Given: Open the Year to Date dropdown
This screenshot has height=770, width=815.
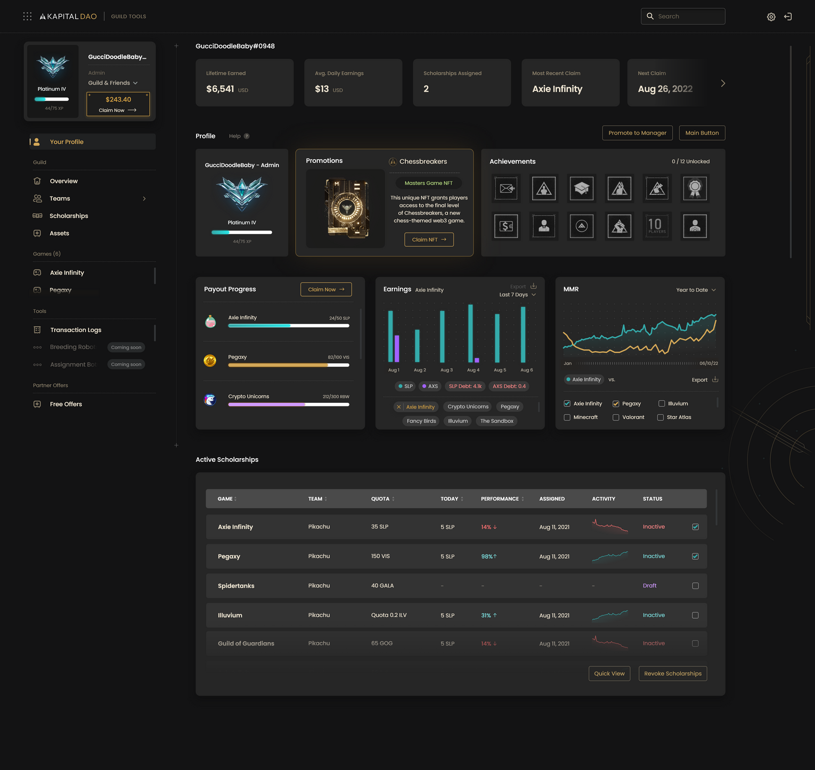Looking at the screenshot, I should point(696,290).
